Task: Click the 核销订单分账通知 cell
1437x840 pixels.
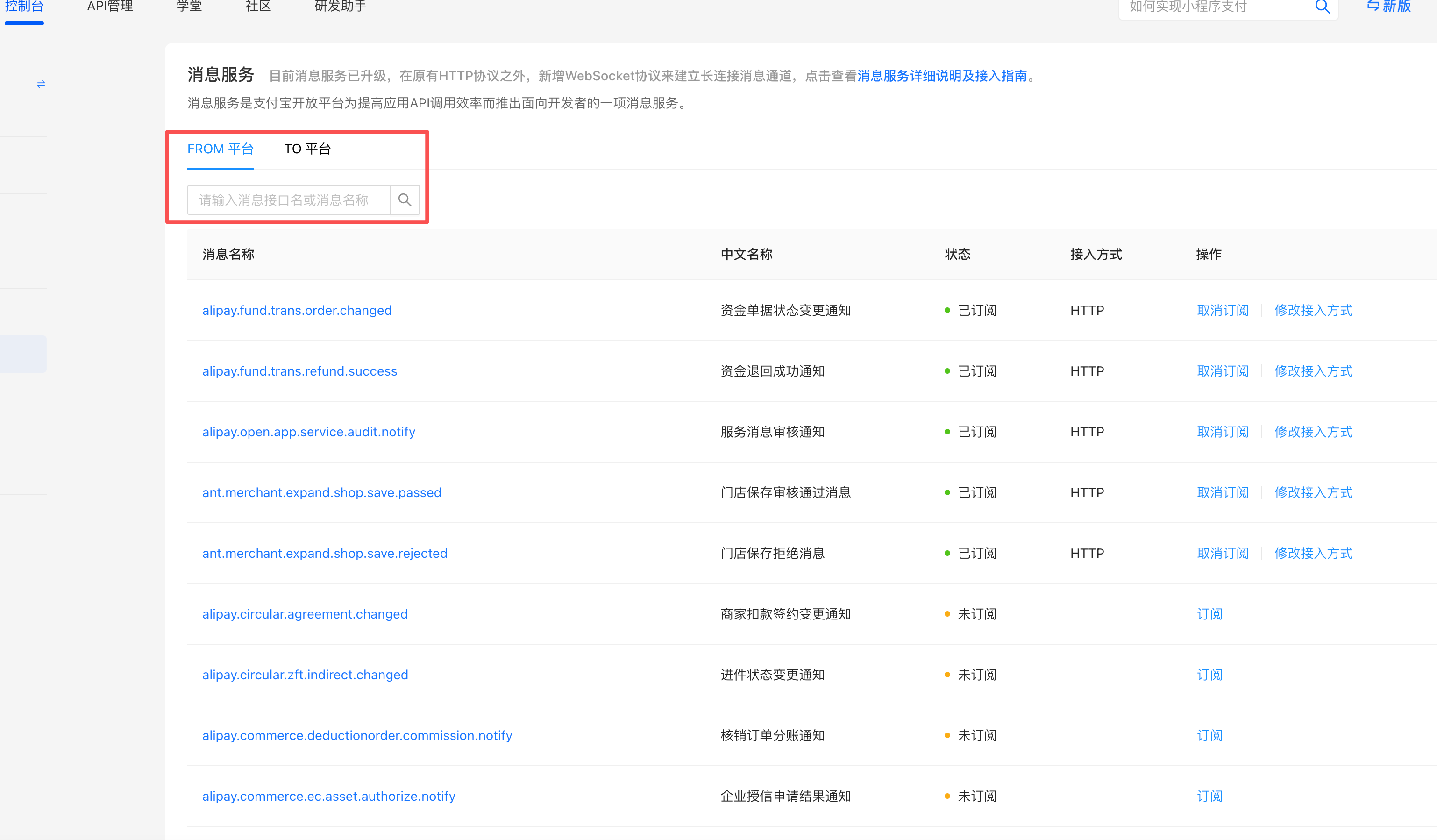Action: tap(773, 736)
